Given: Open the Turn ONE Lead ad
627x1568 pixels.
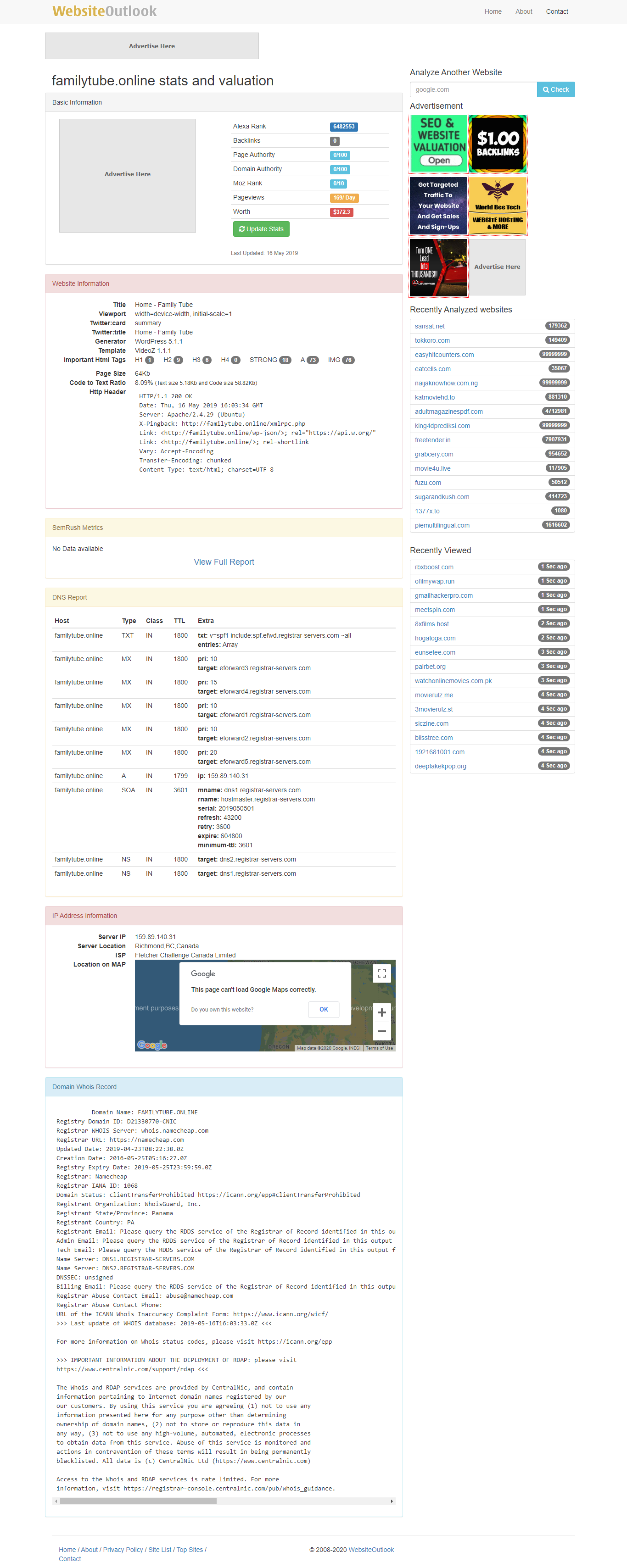Looking at the screenshot, I should tap(439, 267).
